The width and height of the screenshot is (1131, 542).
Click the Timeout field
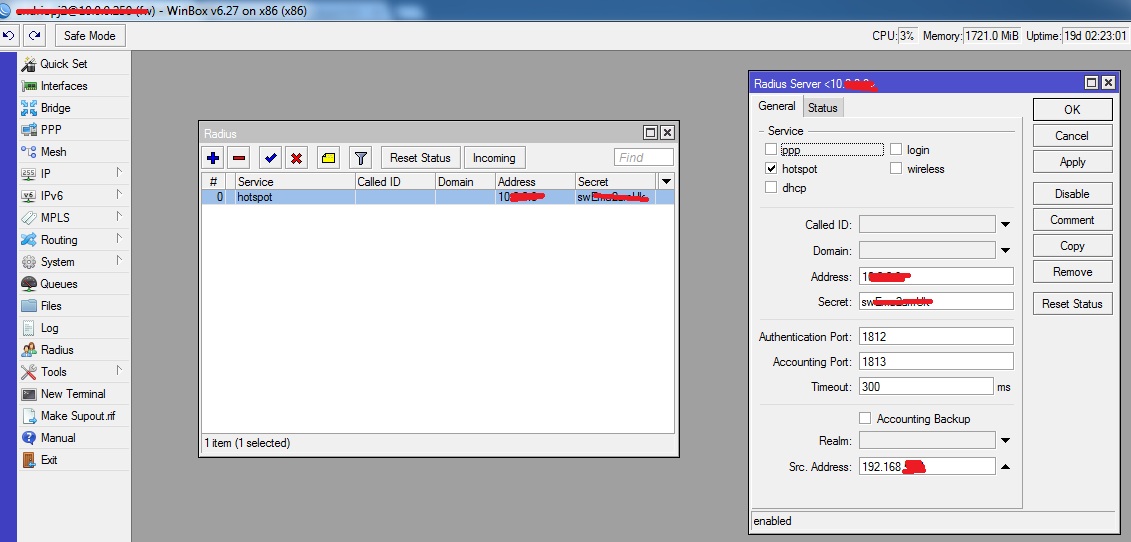(926, 386)
